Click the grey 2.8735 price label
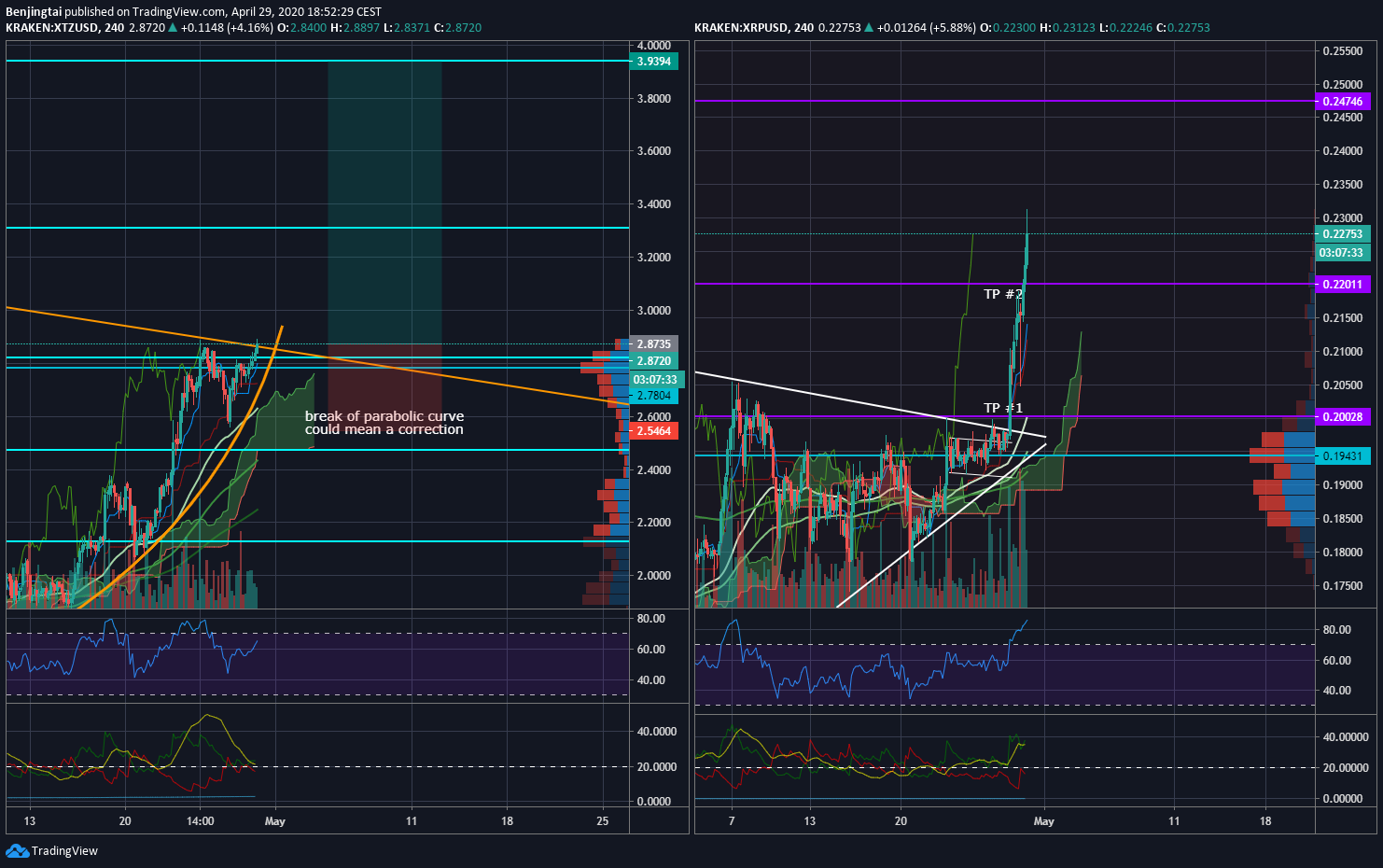The height and width of the screenshot is (868, 1383). point(654,344)
